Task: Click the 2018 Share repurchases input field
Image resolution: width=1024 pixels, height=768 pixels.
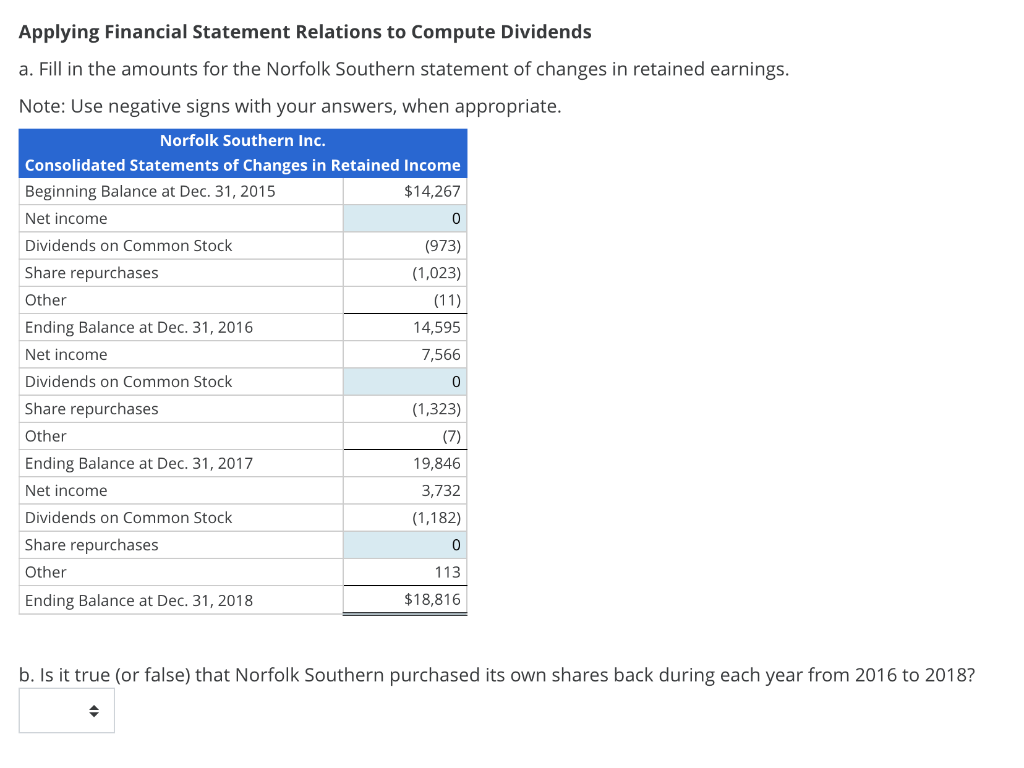Action: [405, 545]
